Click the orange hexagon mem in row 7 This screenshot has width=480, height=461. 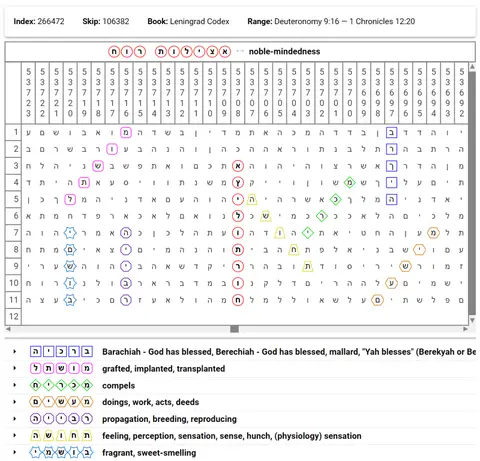(x=433, y=233)
